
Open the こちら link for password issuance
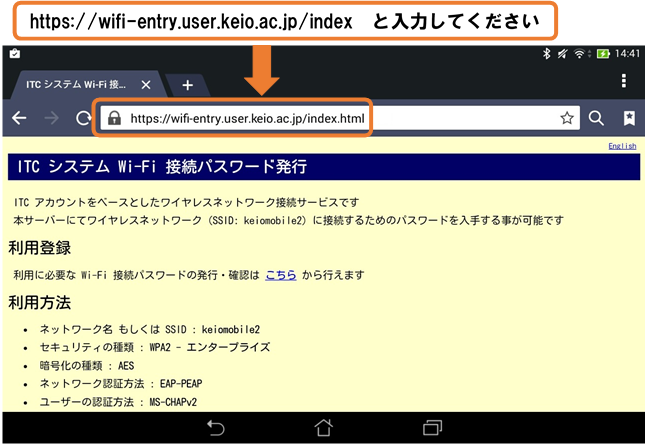[280, 274]
